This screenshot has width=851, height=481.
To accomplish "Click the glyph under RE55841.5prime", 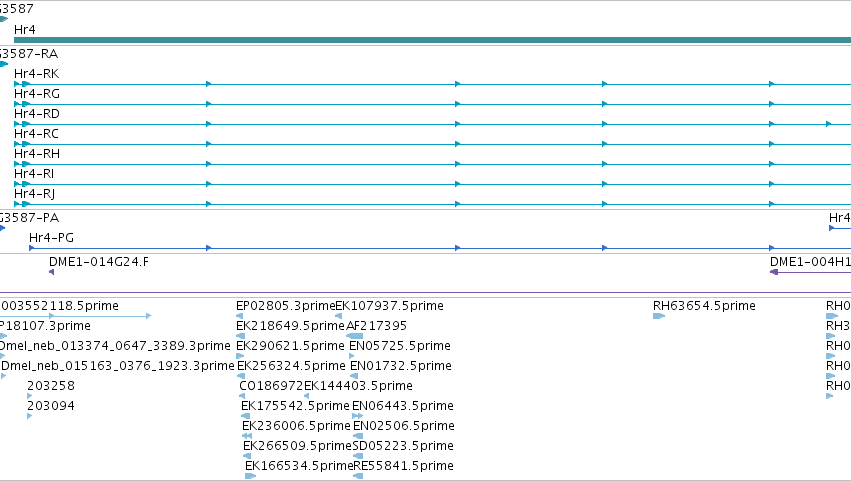I will 358,476.
